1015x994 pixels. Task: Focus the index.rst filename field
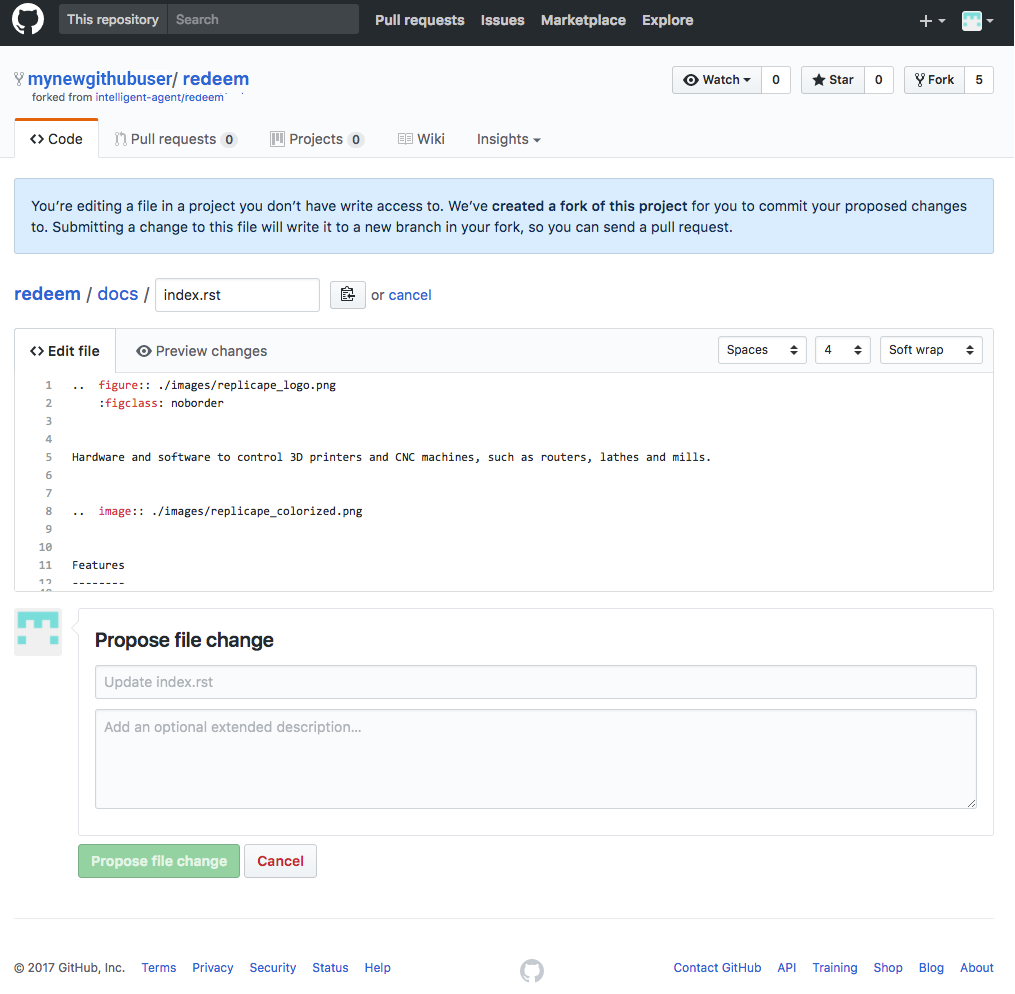pyautogui.click(x=238, y=295)
